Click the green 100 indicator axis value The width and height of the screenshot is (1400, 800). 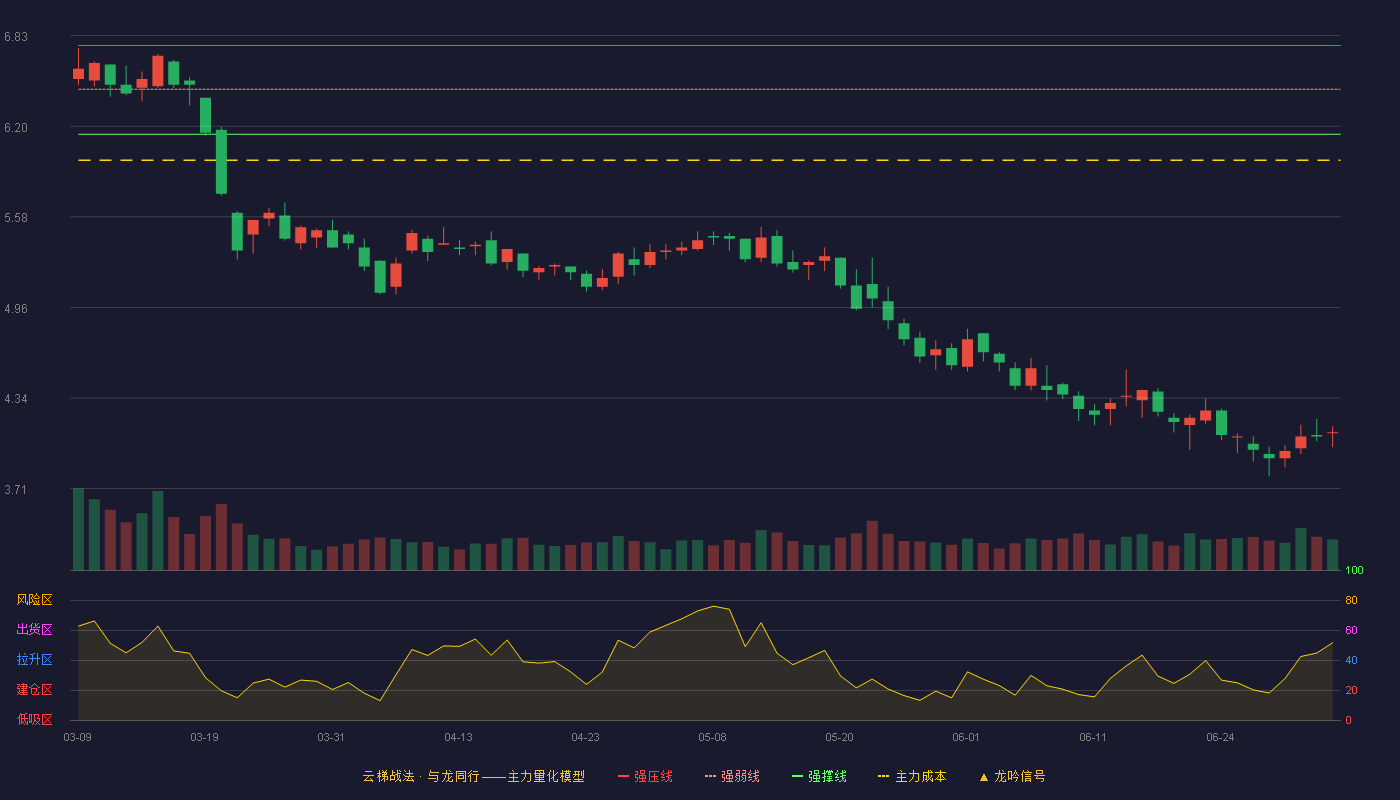(1355, 570)
